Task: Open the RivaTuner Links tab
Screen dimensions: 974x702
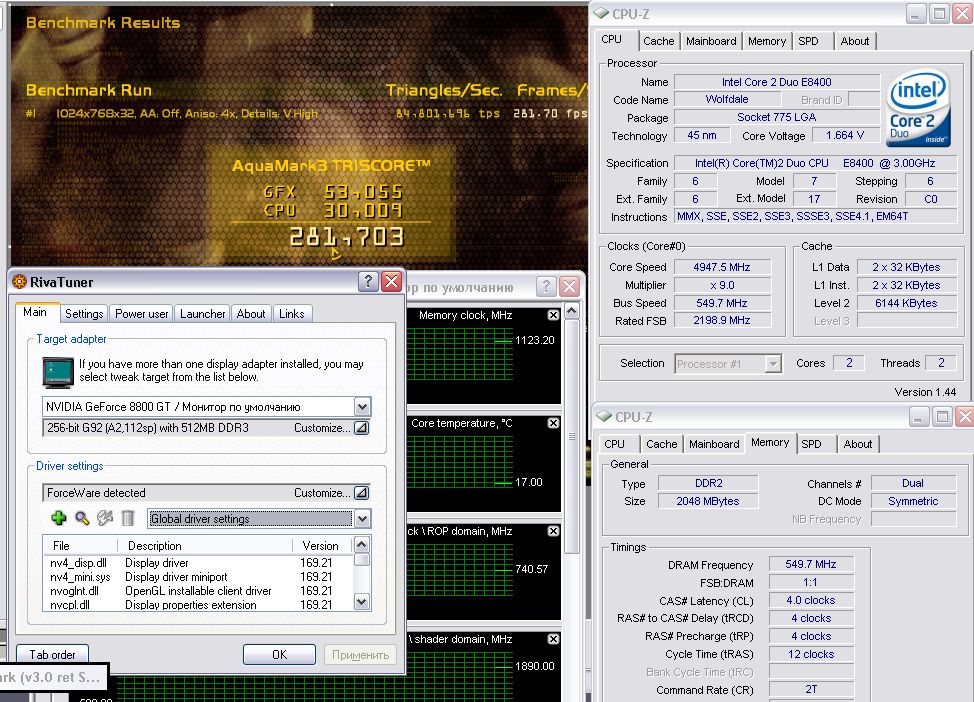Action: coord(291,314)
